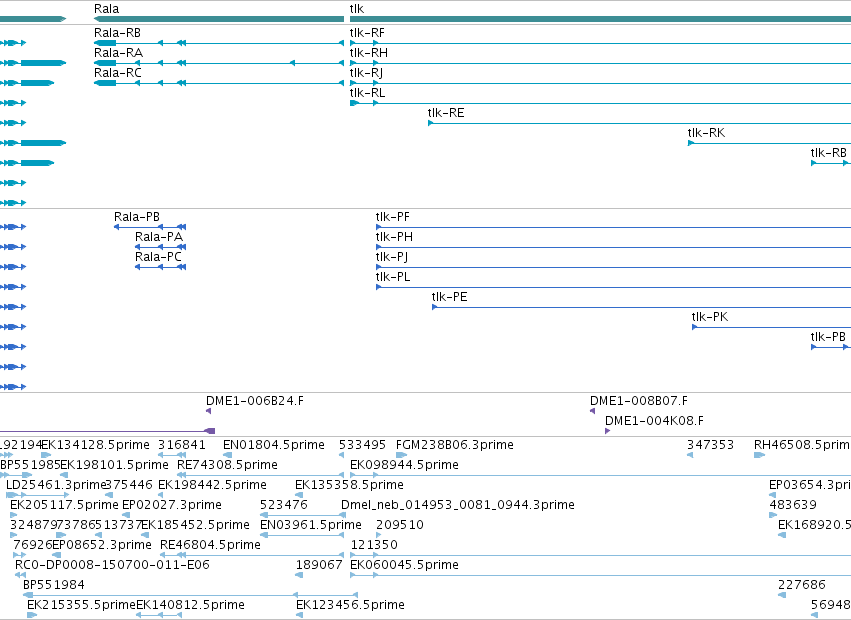Open EST RE74308.5prime
This screenshot has height=620, width=851.
tap(227, 465)
